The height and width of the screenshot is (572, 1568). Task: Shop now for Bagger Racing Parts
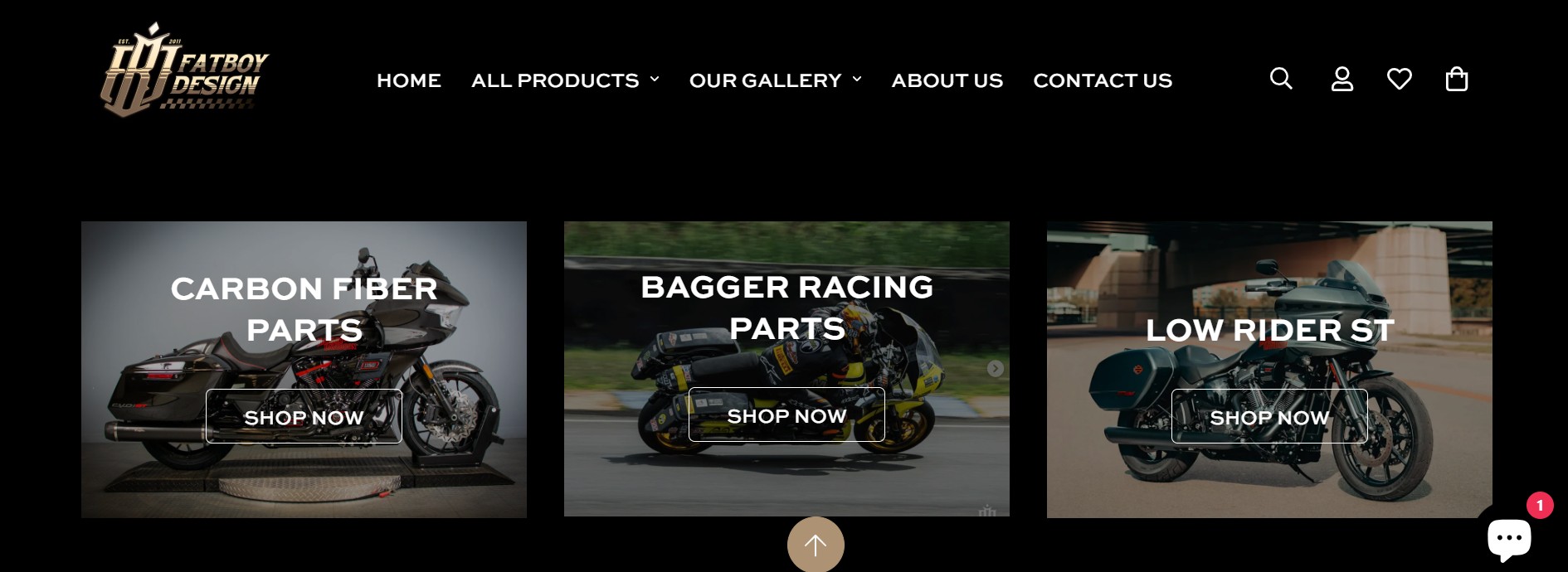click(x=786, y=415)
